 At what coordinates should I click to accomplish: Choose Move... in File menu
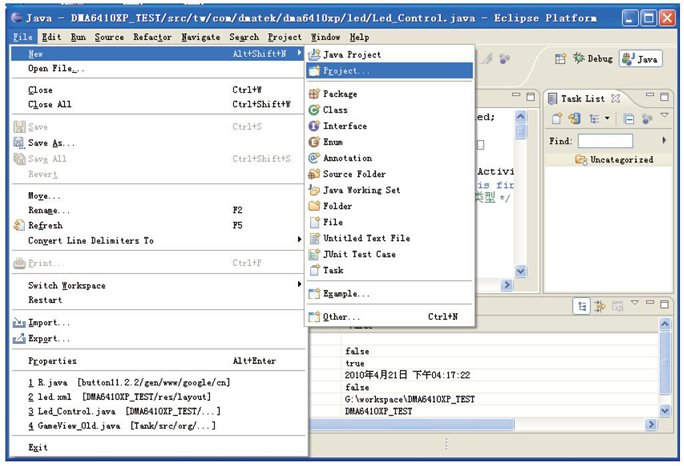[x=157, y=196]
